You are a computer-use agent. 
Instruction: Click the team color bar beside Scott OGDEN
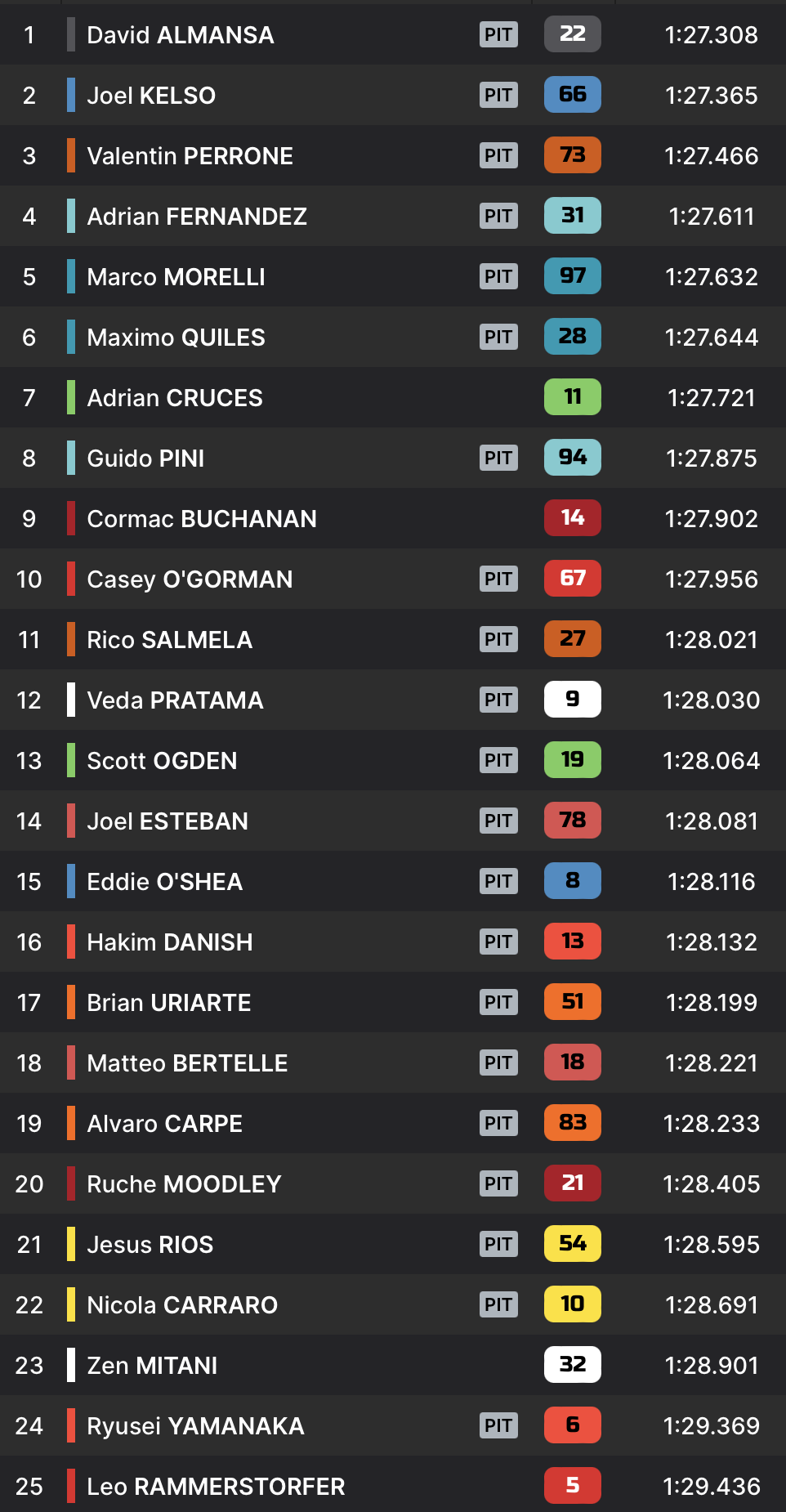point(71,760)
